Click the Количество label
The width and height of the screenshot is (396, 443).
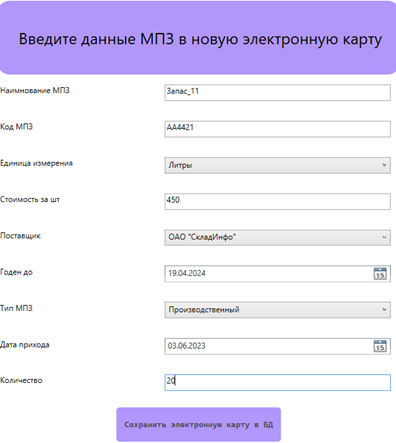(21, 380)
